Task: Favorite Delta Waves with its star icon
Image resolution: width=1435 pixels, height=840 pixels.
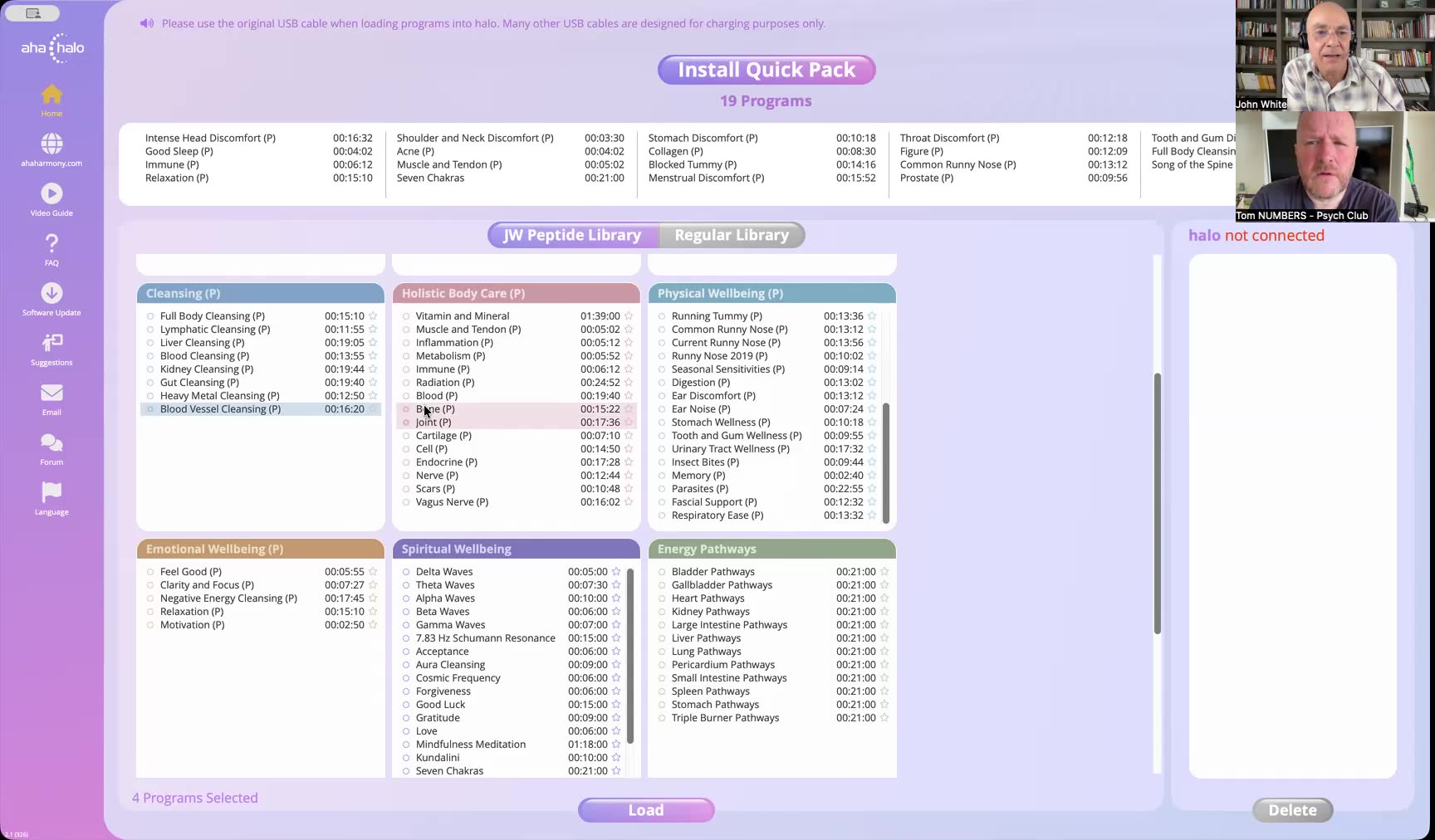Action: tap(616, 572)
